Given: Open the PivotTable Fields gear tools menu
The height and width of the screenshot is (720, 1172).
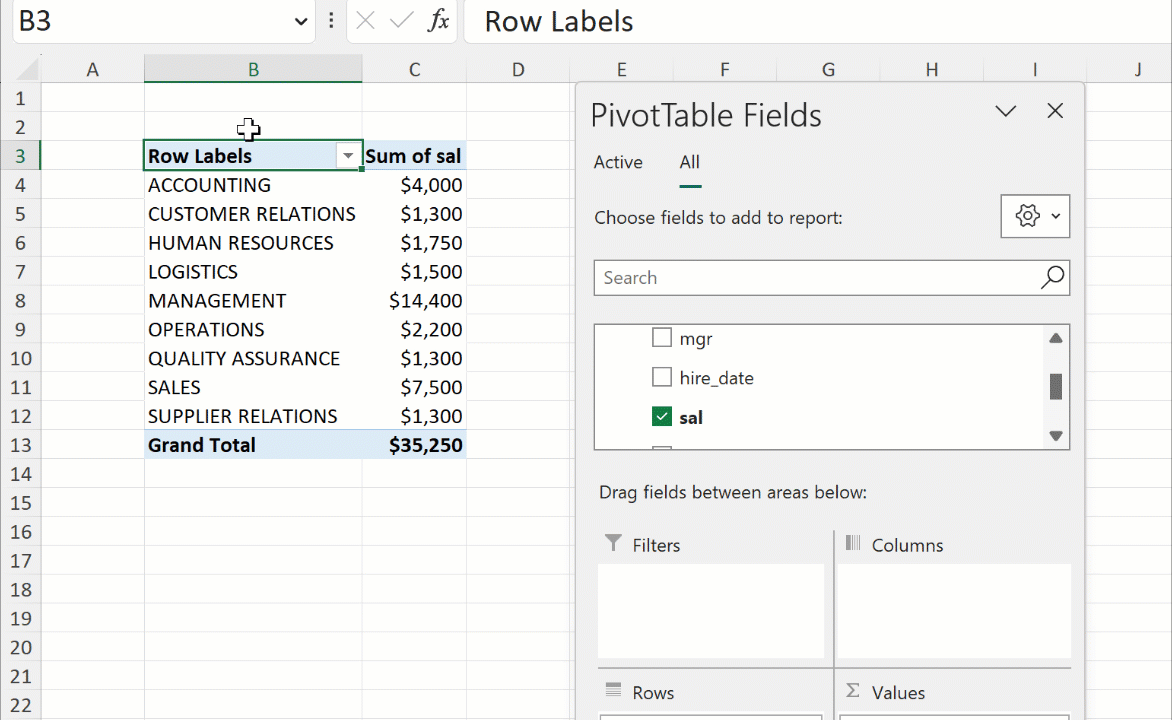Looking at the screenshot, I should (1035, 216).
